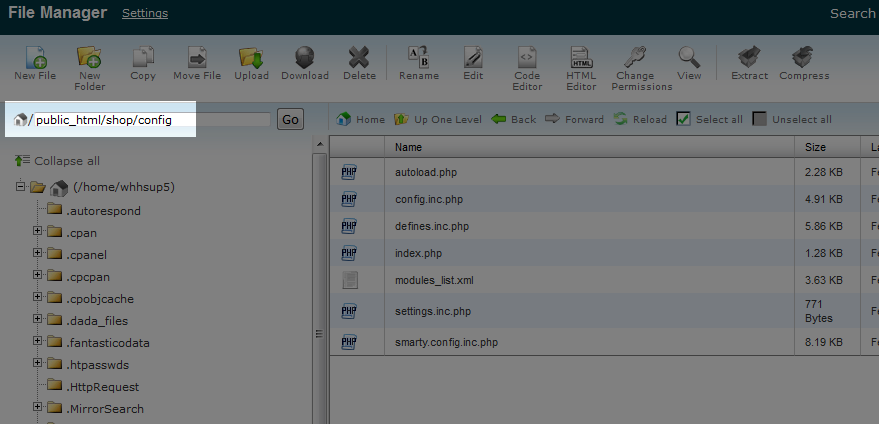The height and width of the screenshot is (424, 879).
Task: Sort files by Name column header
Action: [408, 147]
